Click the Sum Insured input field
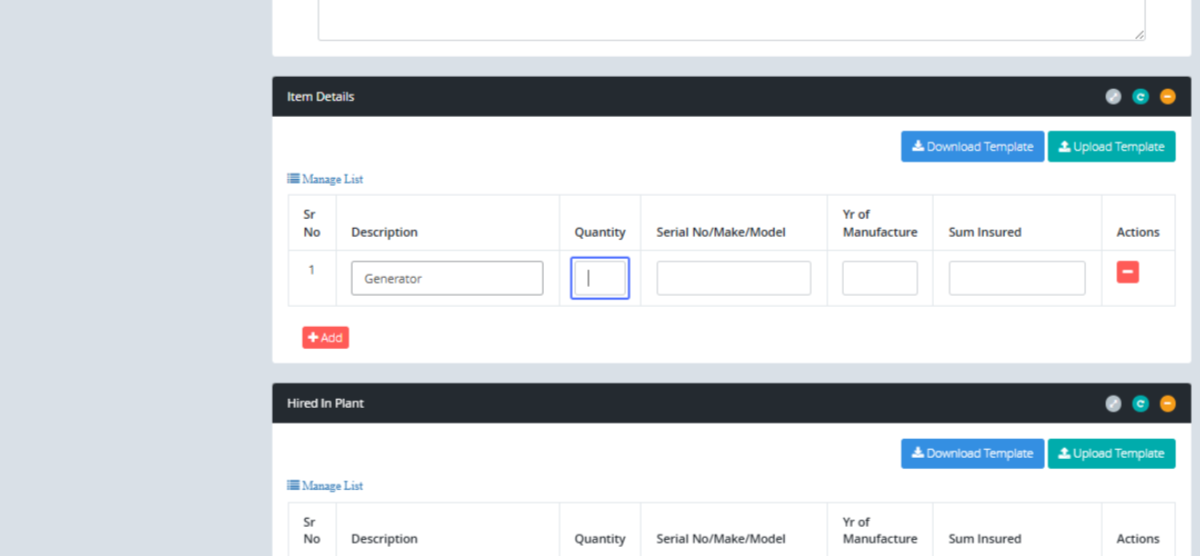Image resolution: width=1200 pixels, height=556 pixels. [1016, 279]
